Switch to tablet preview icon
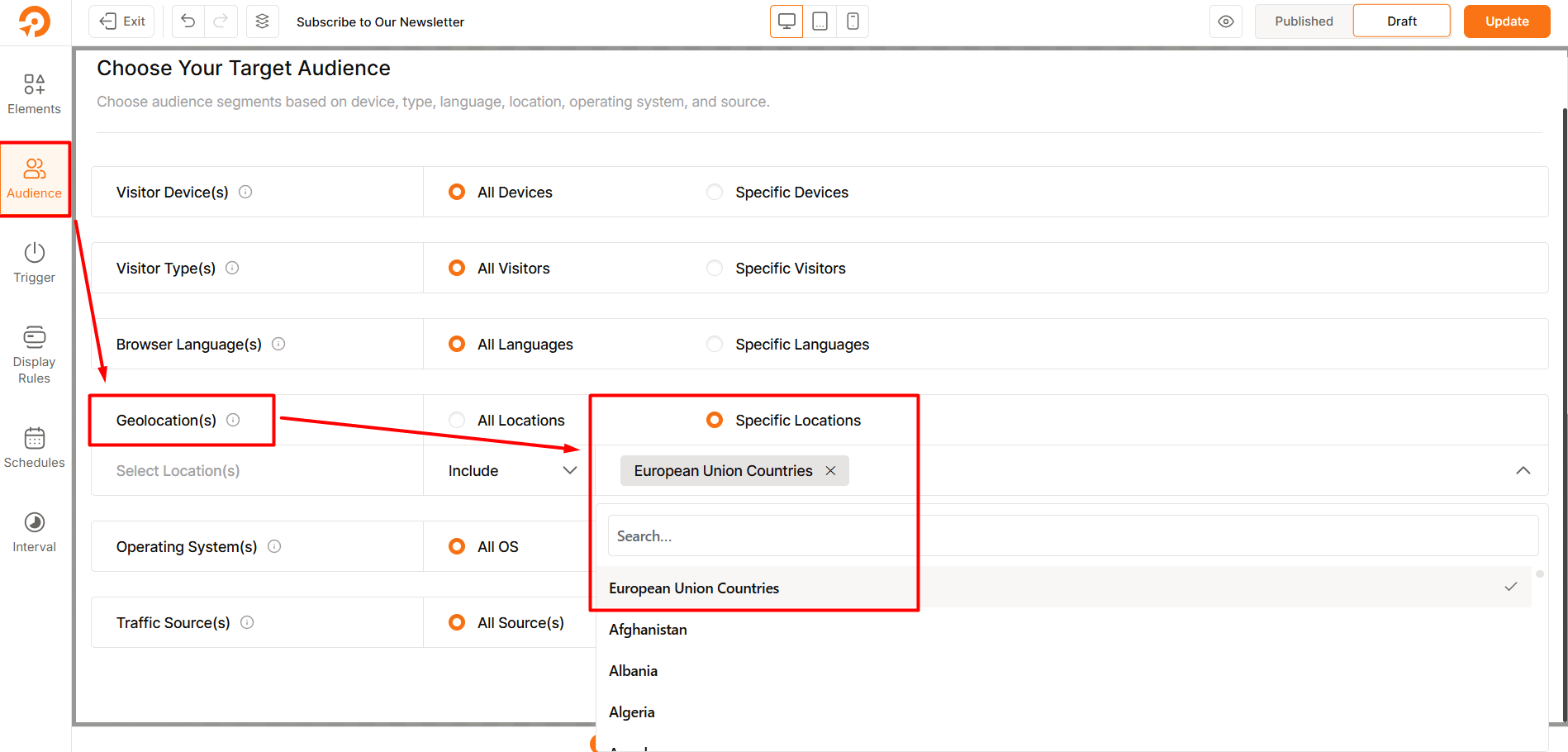Screen dimensions: 1568x752 pos(820,21)
